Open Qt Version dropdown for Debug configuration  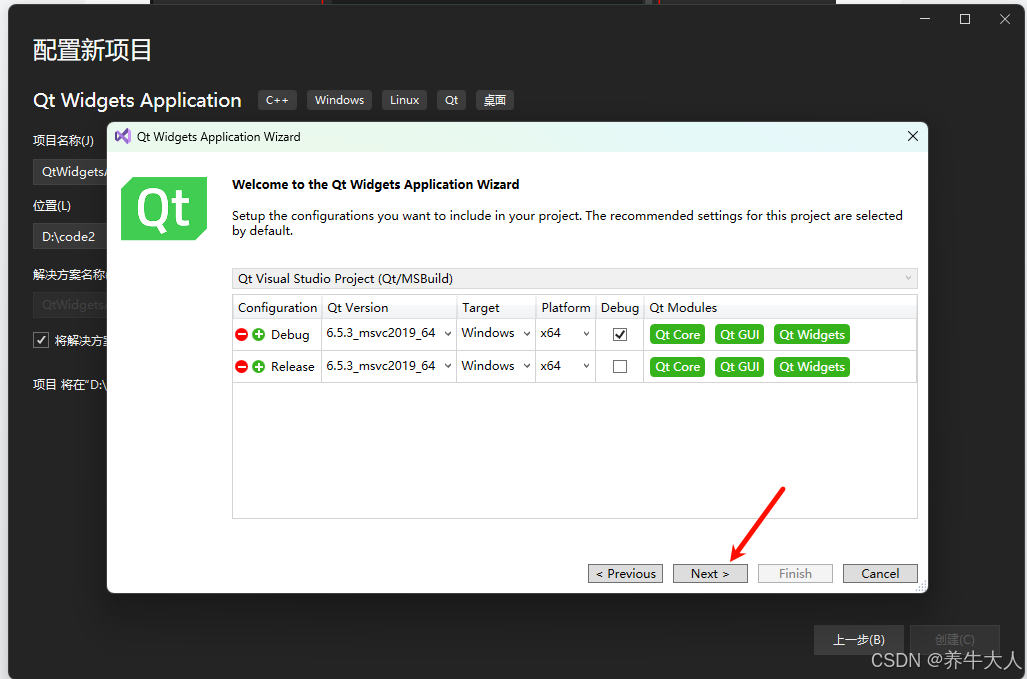(389, 333)
